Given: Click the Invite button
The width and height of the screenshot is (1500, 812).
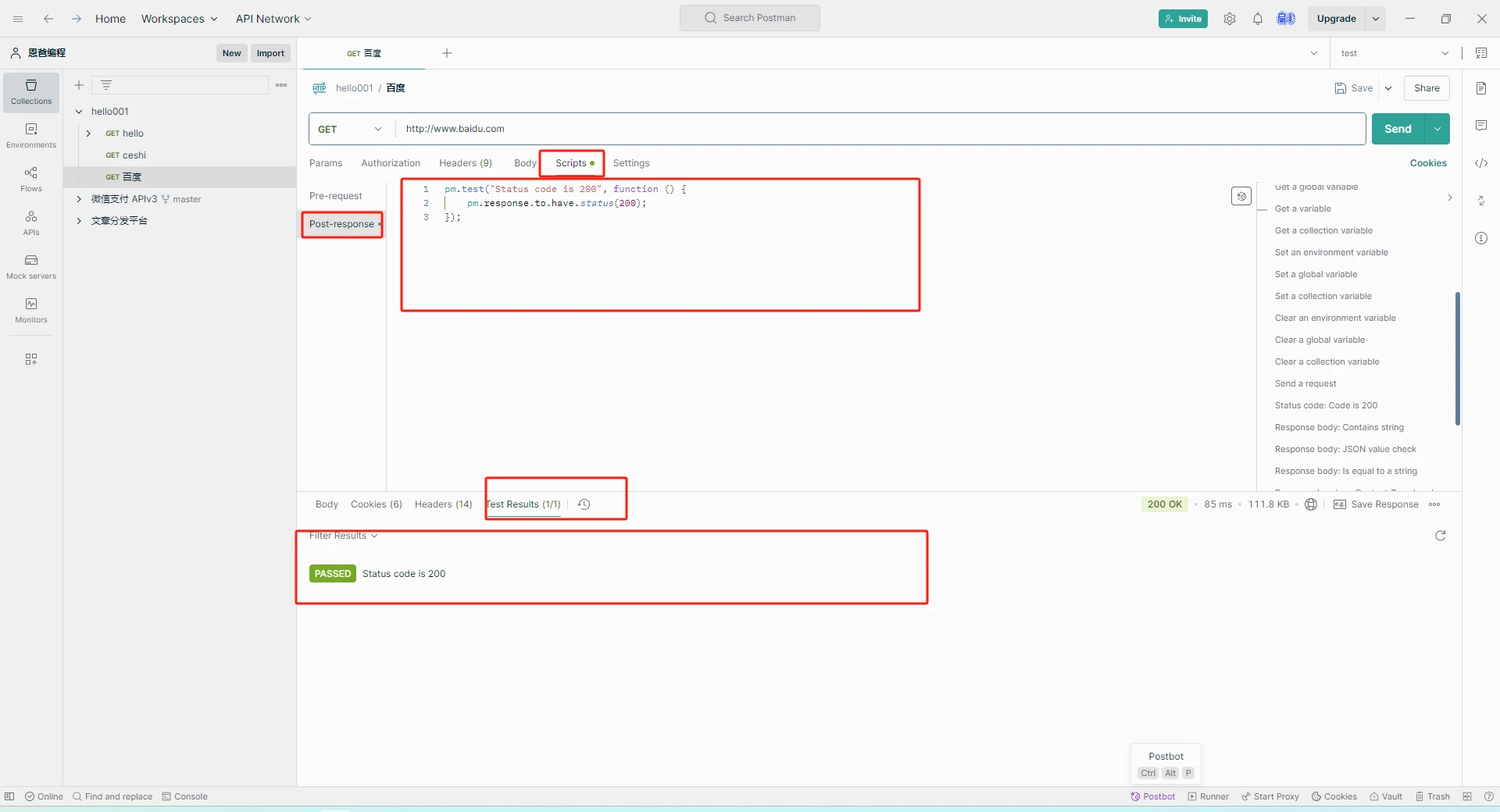Looking at the screenshot, I should click(x=1183, y=19).
